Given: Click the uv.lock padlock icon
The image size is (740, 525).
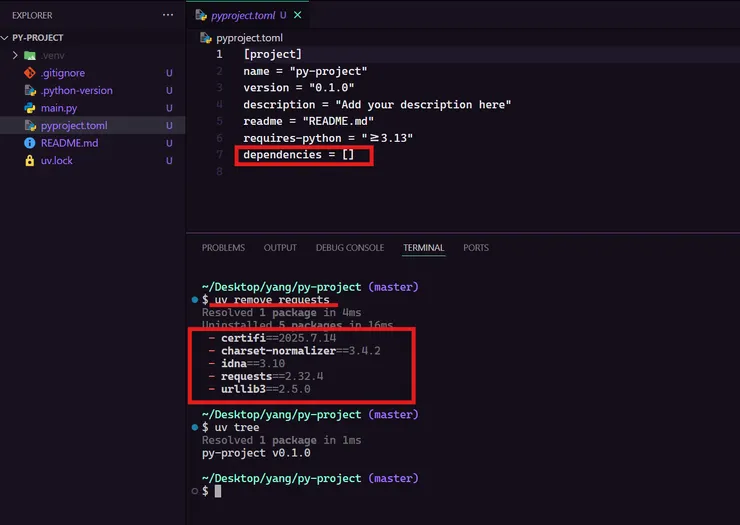Looking at the screenshot, I should coord(30,161).
